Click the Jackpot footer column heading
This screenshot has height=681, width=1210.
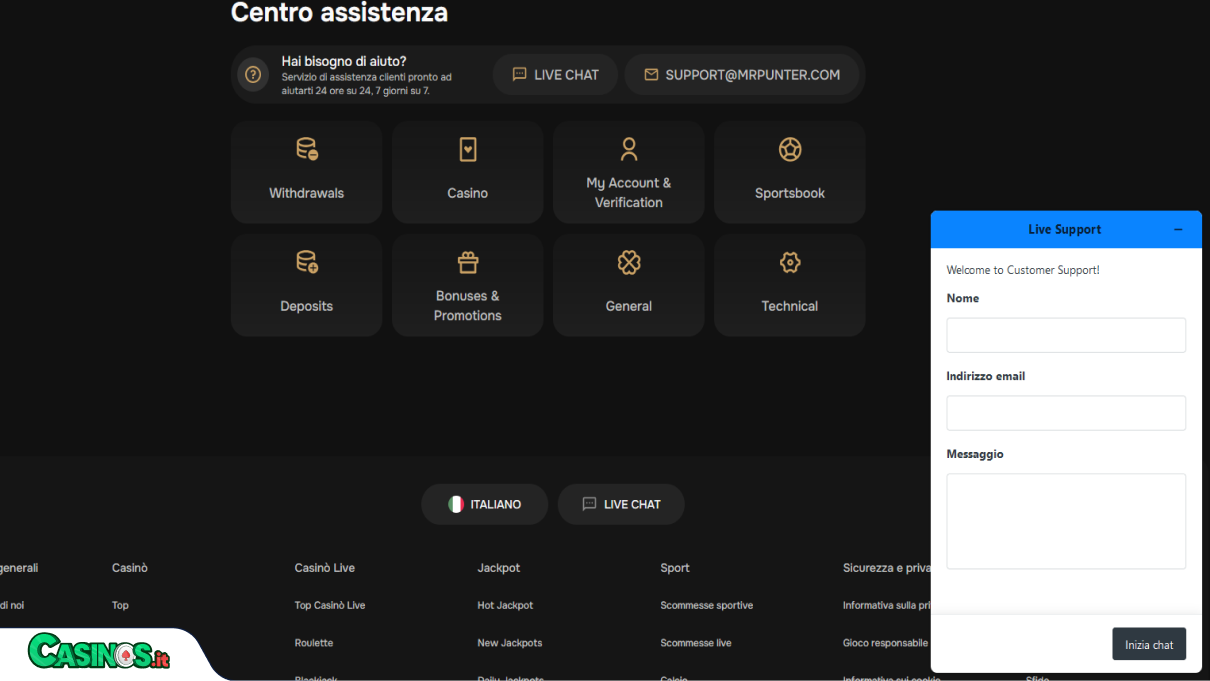499,568
